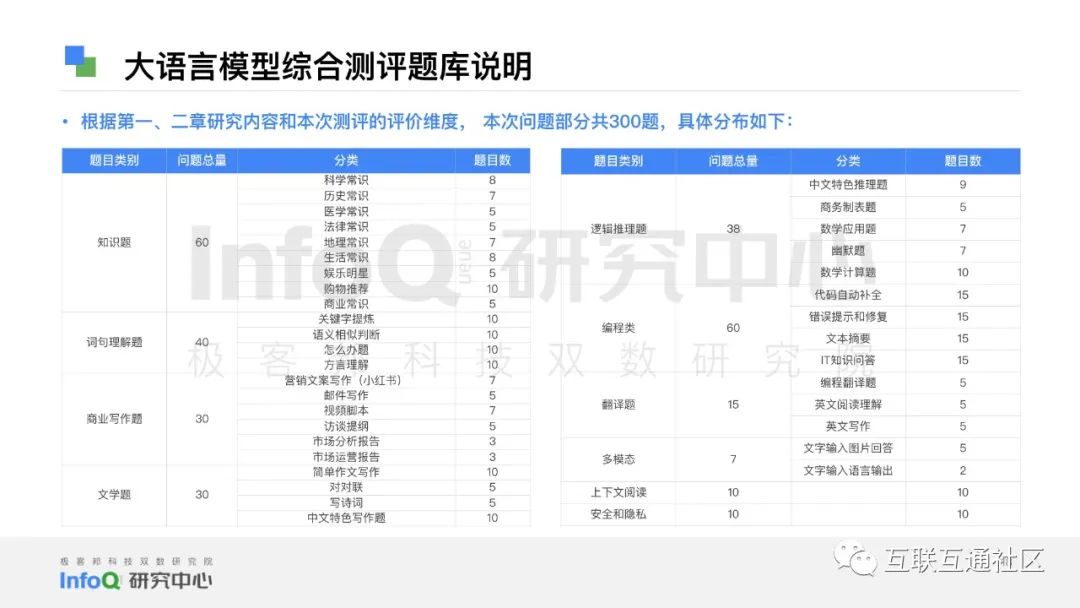1080x608 pixels.
Task: Click the 生活常识 row
Action: [384, 258]
